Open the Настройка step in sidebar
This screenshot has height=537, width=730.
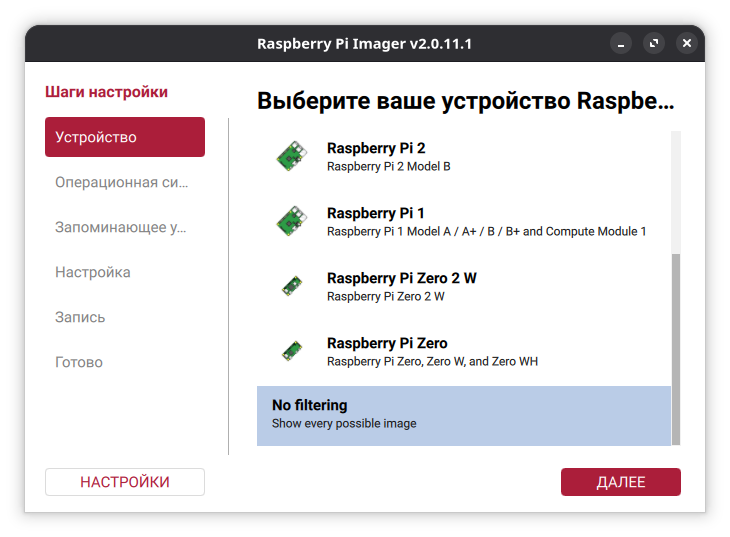pos(125,272)
